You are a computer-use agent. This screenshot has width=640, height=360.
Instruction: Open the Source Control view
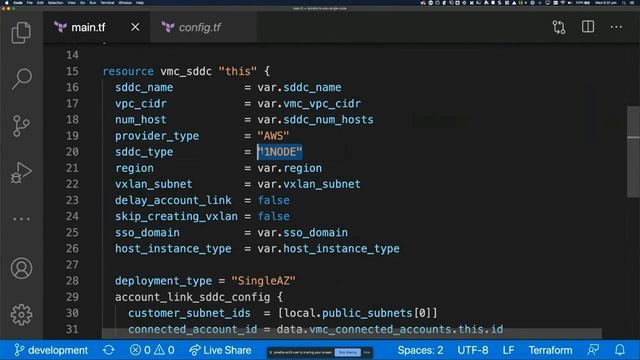tap(21, 125)
